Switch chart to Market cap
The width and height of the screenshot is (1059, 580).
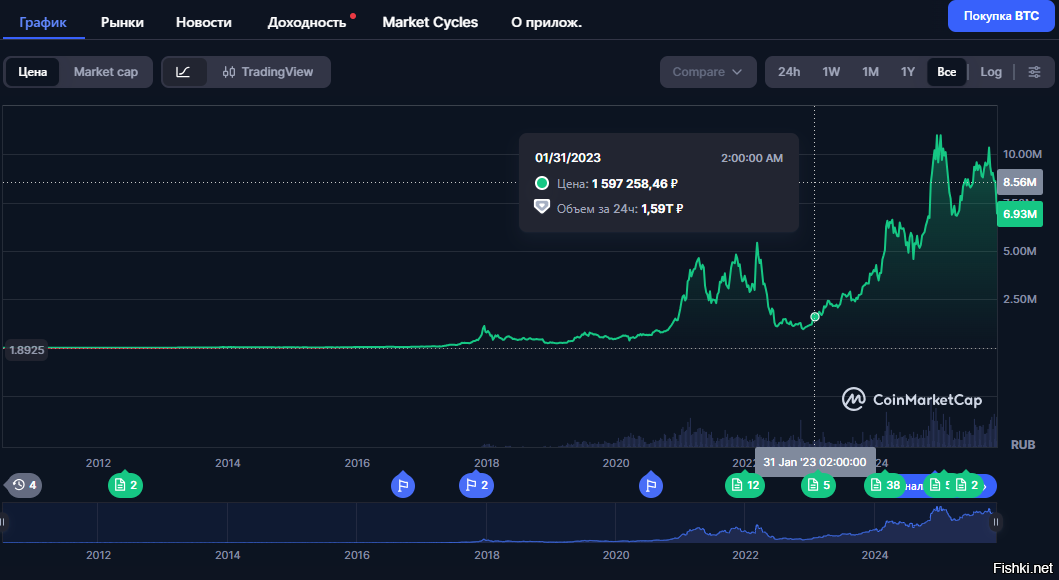pyautogui.click(x=105, y=72)
